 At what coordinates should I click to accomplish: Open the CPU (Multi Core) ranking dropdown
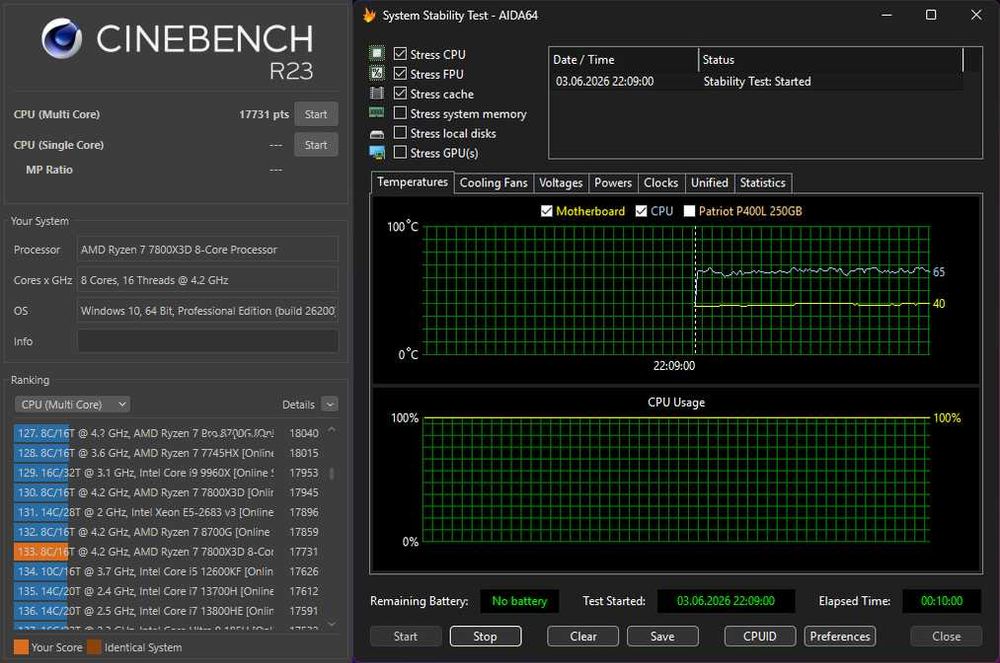click(x=73, y=404)
